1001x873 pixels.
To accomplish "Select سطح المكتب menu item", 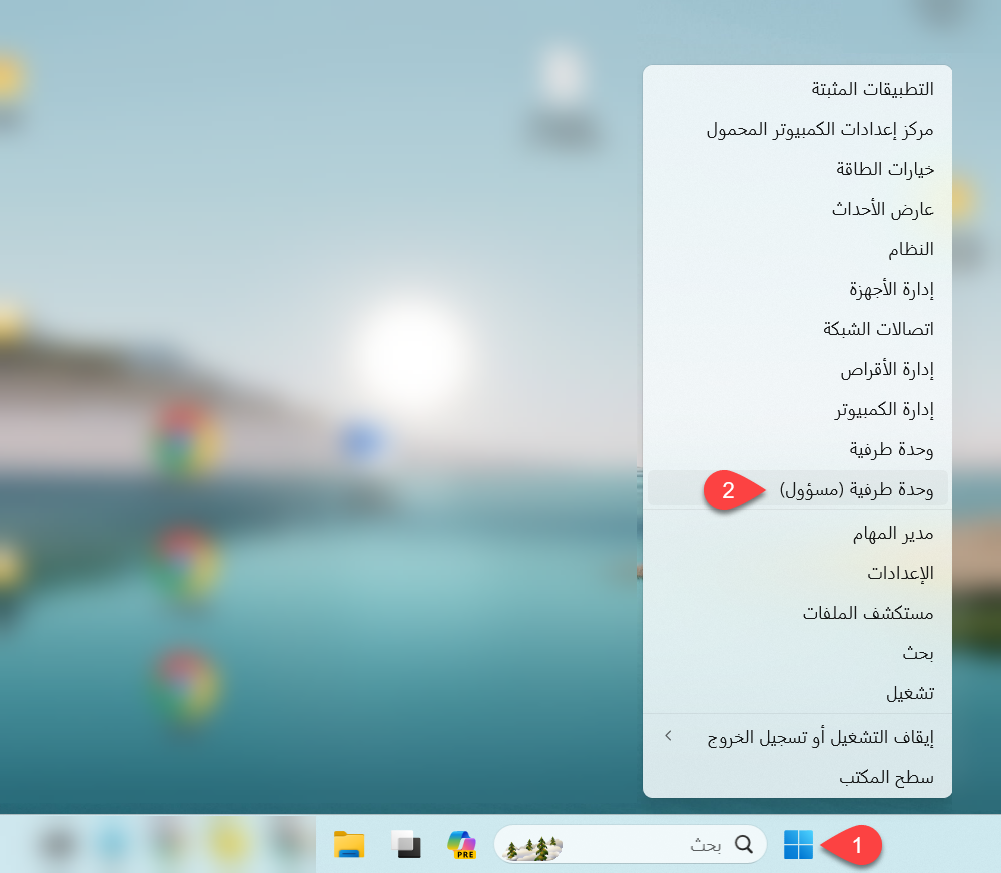I will point(797,777).
